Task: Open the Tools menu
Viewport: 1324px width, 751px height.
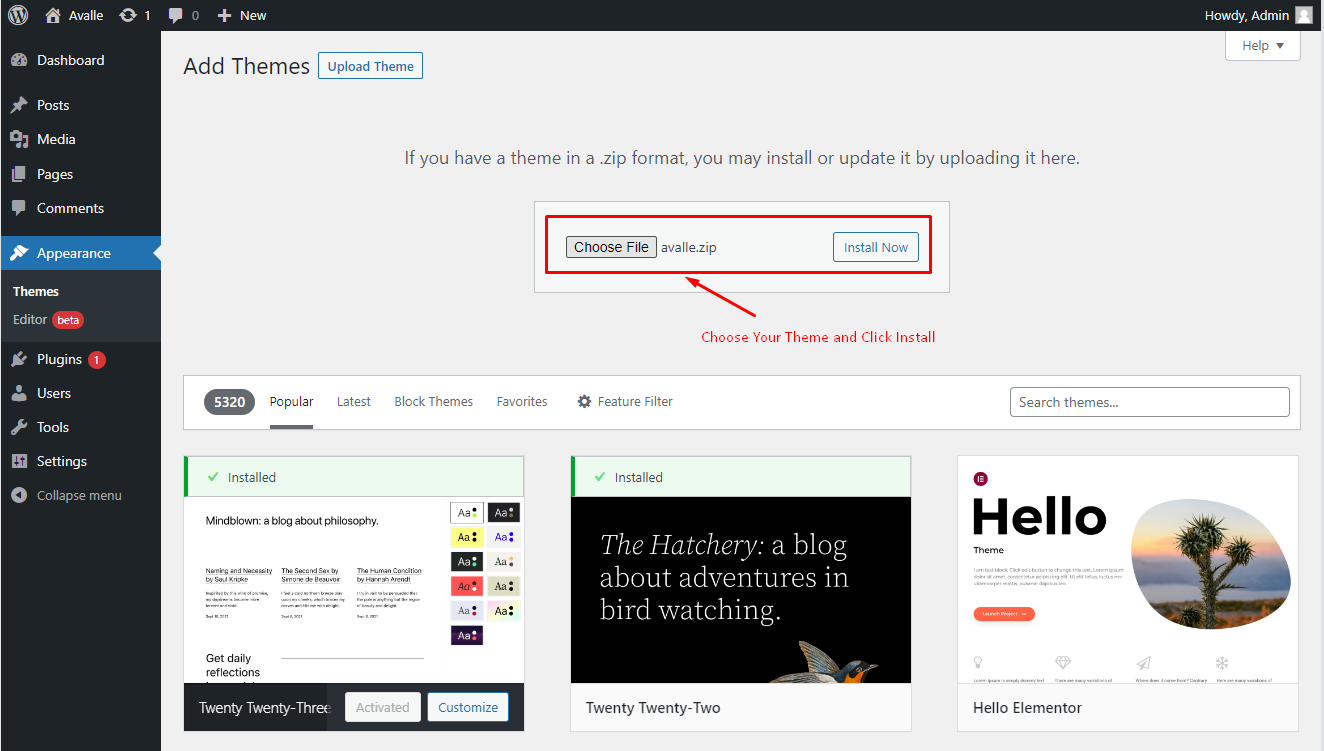Action: 80,427
